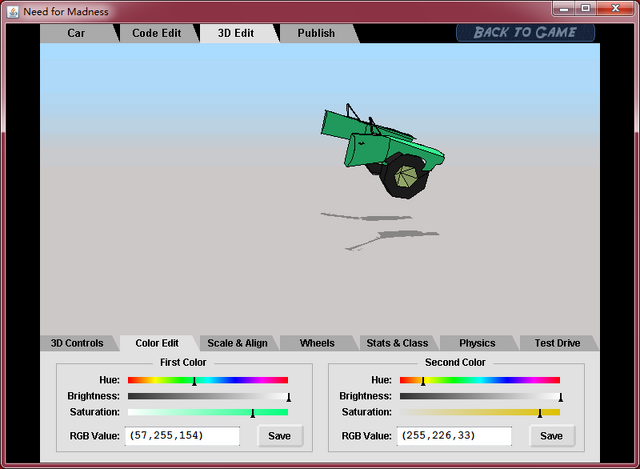Viewport: 640px width, 469px height.
Task: Click the First Color Brightness slider
Action: pyautogui.click(x=208, y=396)
